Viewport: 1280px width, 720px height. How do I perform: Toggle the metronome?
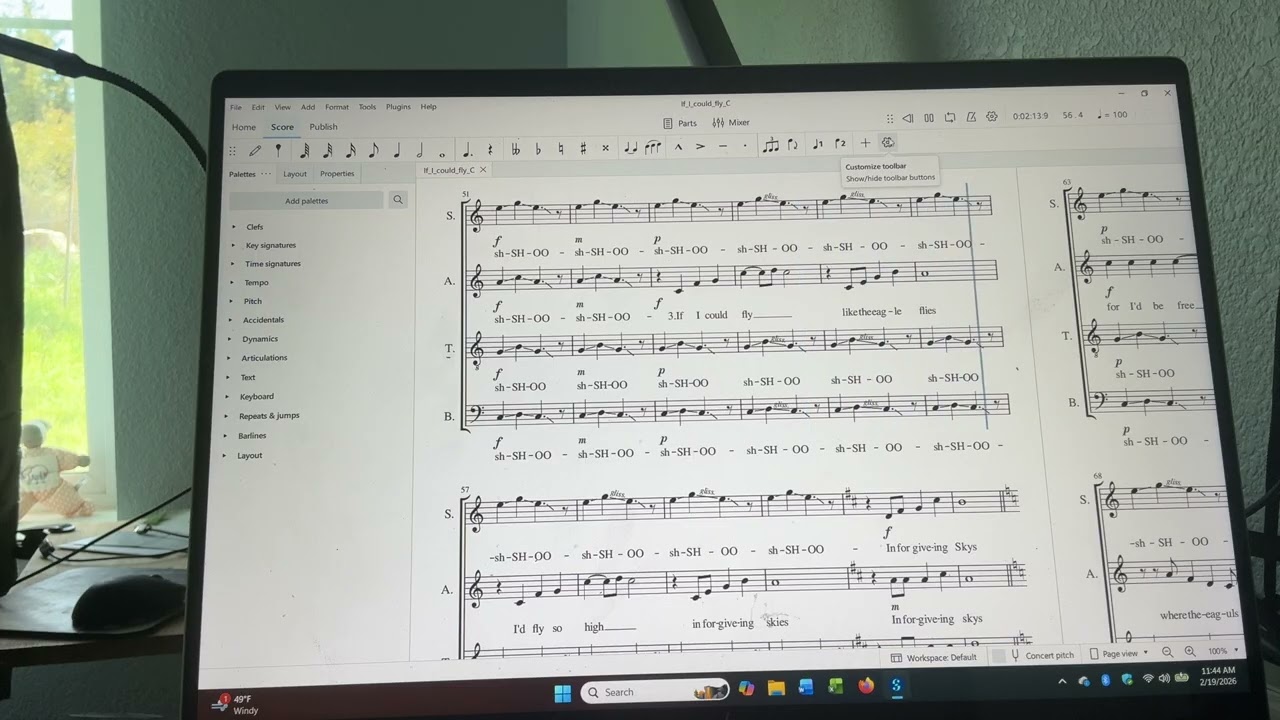pos(971,117)
